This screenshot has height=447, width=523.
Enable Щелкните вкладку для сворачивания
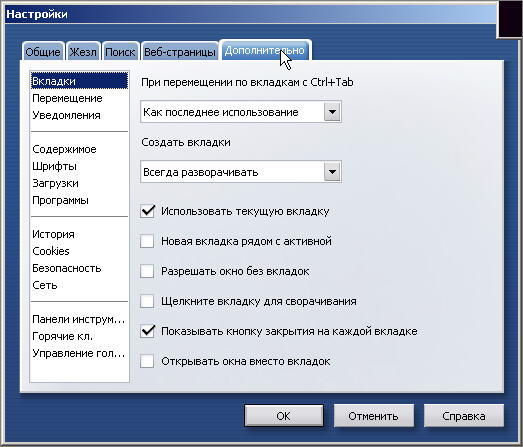[x=147, y=301]
